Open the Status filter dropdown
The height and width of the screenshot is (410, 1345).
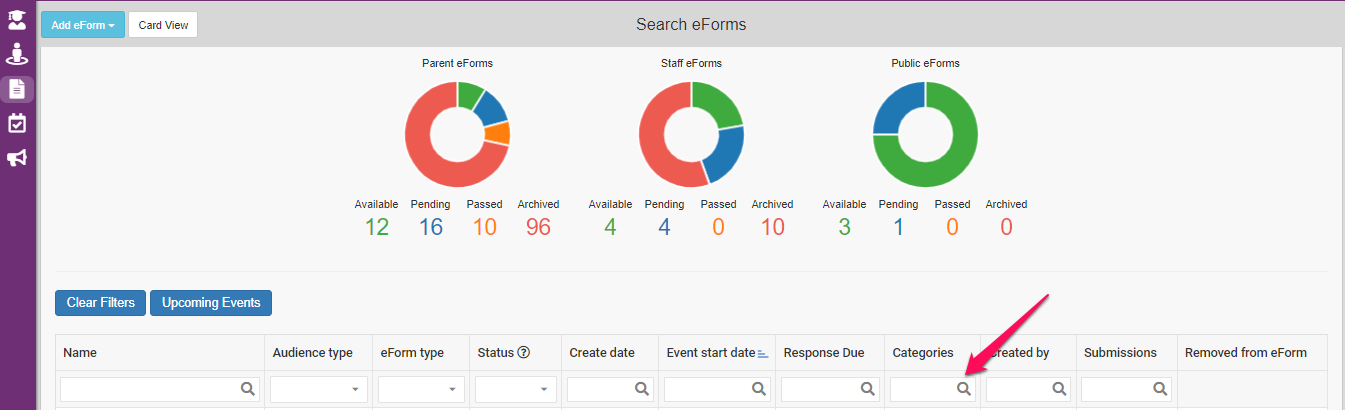(515, 389)
